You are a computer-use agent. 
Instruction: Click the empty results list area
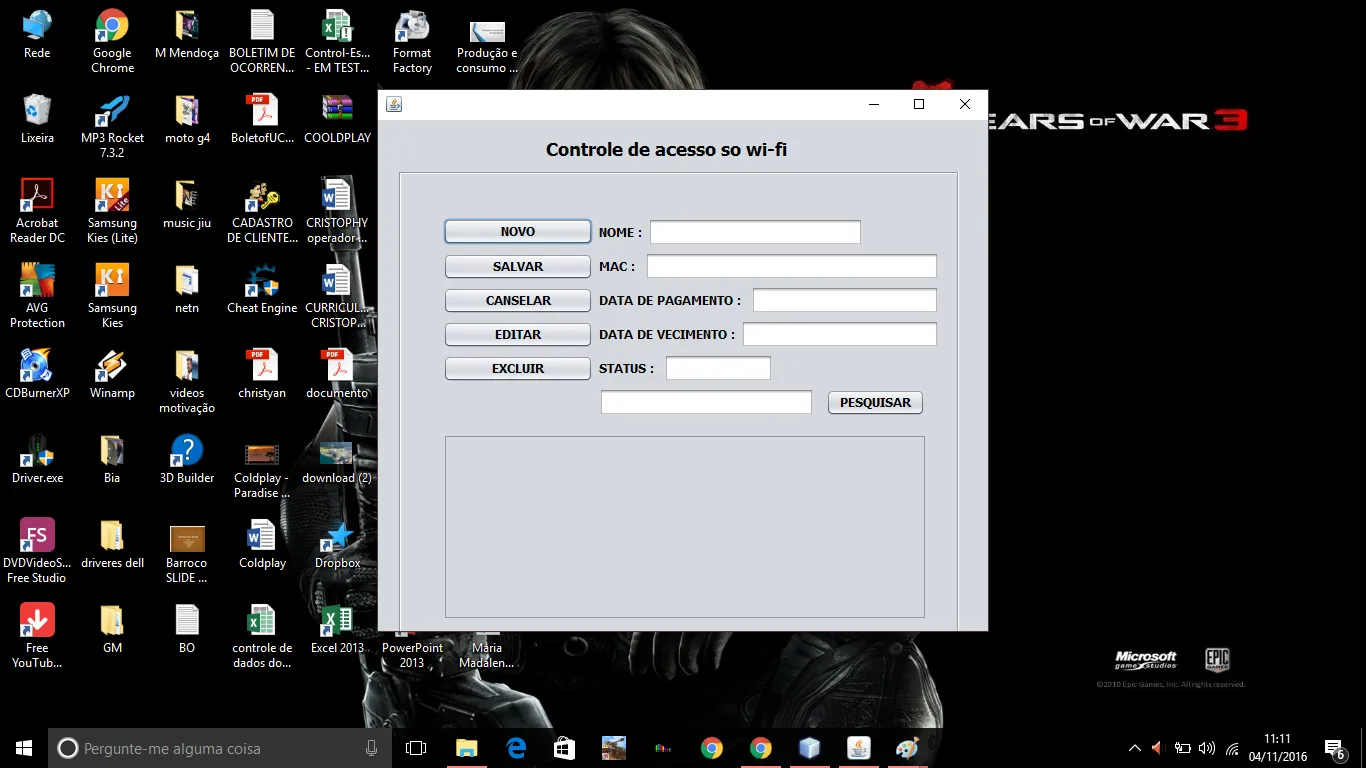click(685, 527)
